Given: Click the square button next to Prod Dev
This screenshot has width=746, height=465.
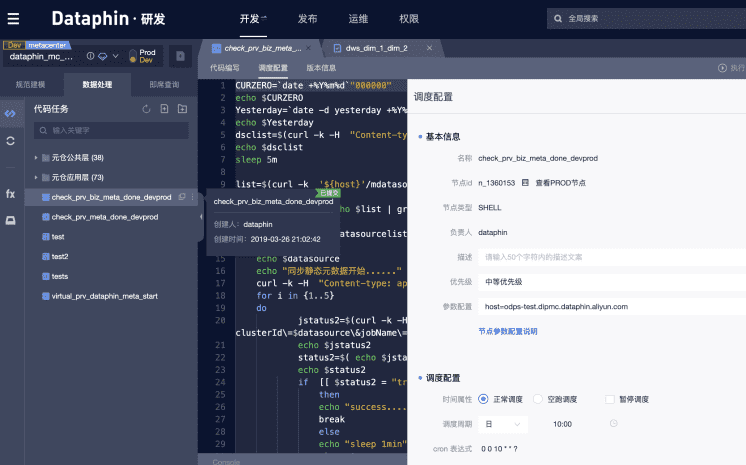Looking at the screenshot, I should [x=180, y=56].
